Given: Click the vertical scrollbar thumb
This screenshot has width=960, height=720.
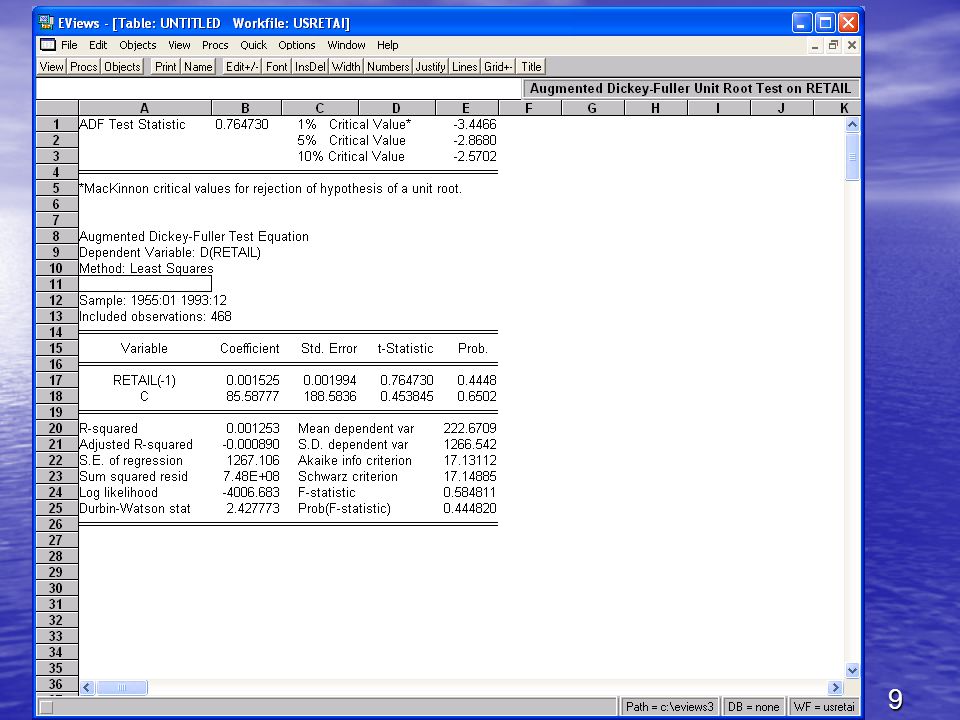Looking at the screenshot, I should tap(852, 157).
